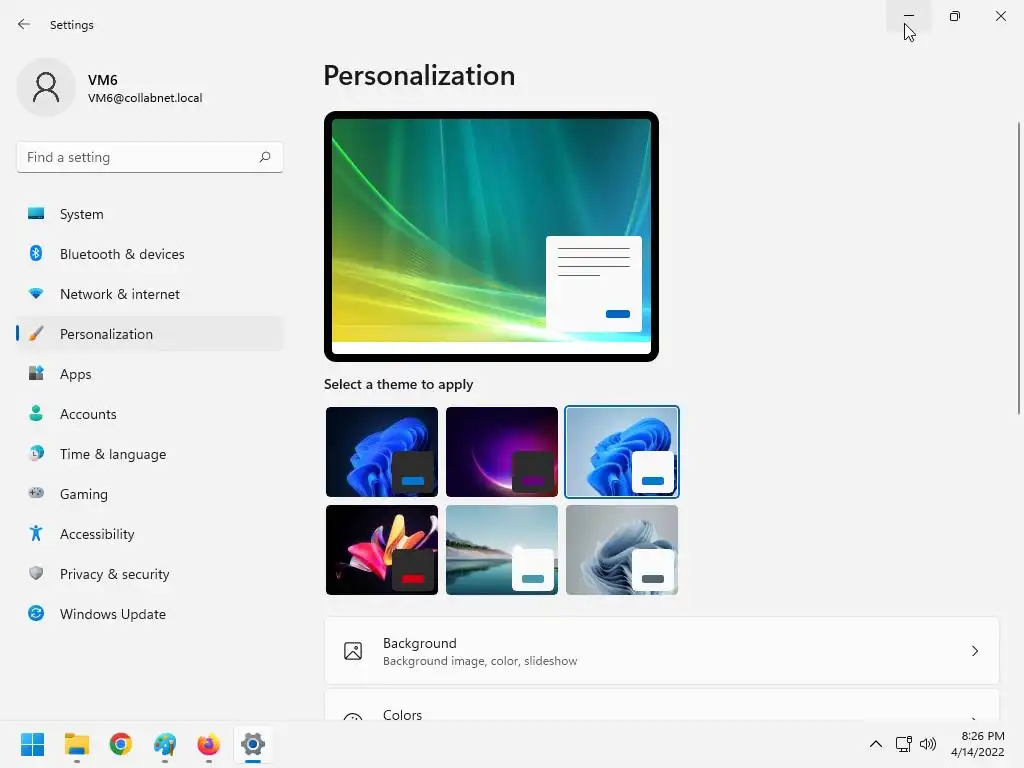This screenshot has width=1024, height=768.
Task: Click the desktop preview image
Action: (x=491, y=236)
